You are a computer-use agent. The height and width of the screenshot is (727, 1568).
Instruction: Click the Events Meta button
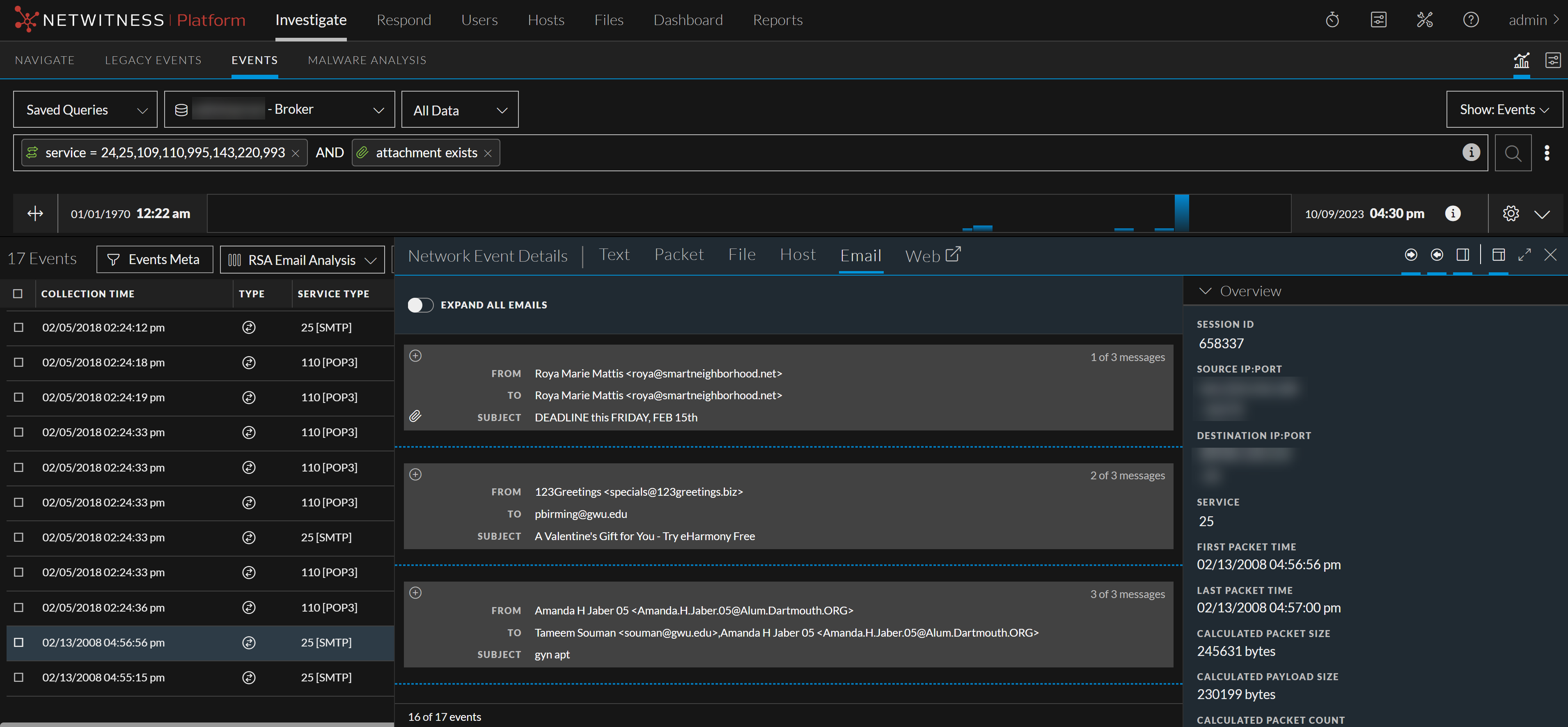155,259
